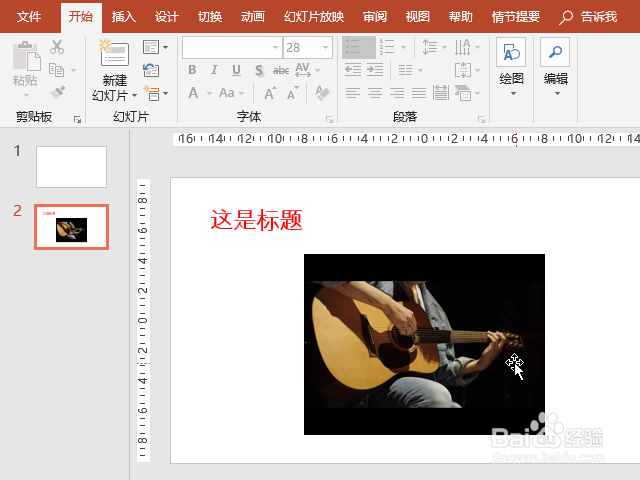640x480 pixels.
Task: Click the Text Direction icon
Action: (x=462, y=47)
